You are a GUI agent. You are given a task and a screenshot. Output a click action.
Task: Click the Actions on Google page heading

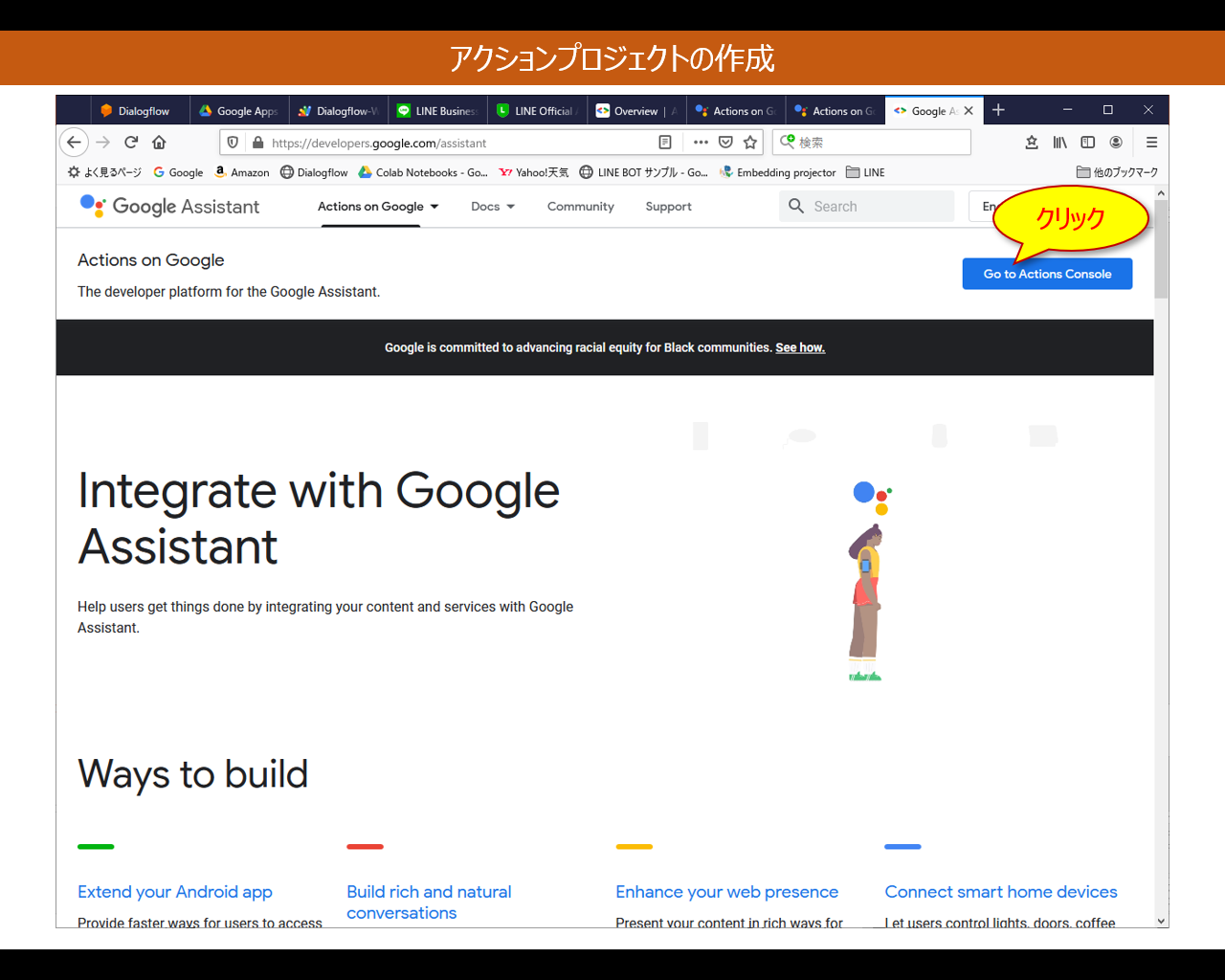click(x=150, y=260)
